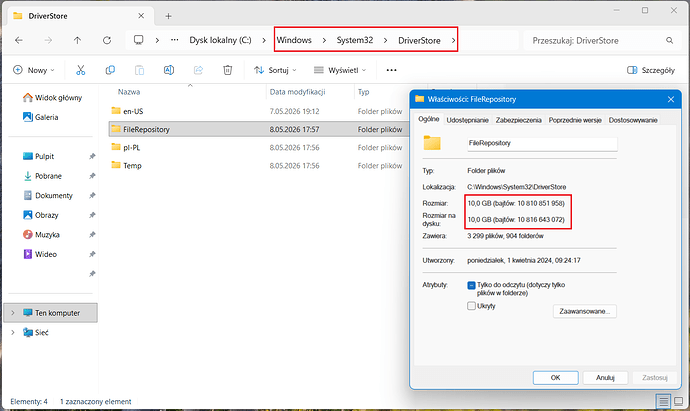Switch to the Dostosowywanie tab

tap(633, 120)
